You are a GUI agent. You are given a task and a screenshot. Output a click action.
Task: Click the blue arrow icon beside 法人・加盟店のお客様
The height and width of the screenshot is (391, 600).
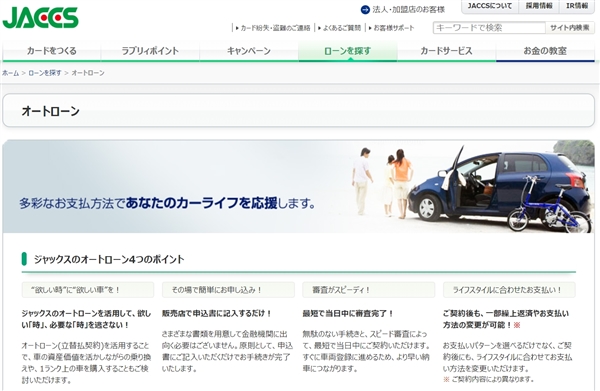tap(365, 9)
